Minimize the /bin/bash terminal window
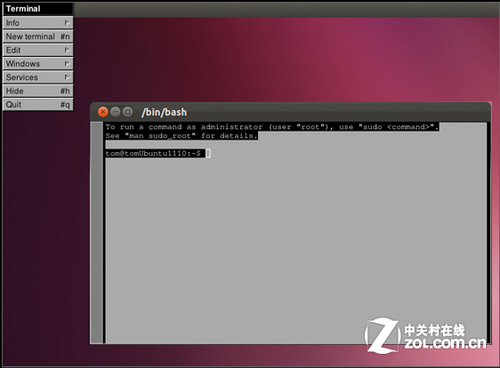 click(115, 112)
